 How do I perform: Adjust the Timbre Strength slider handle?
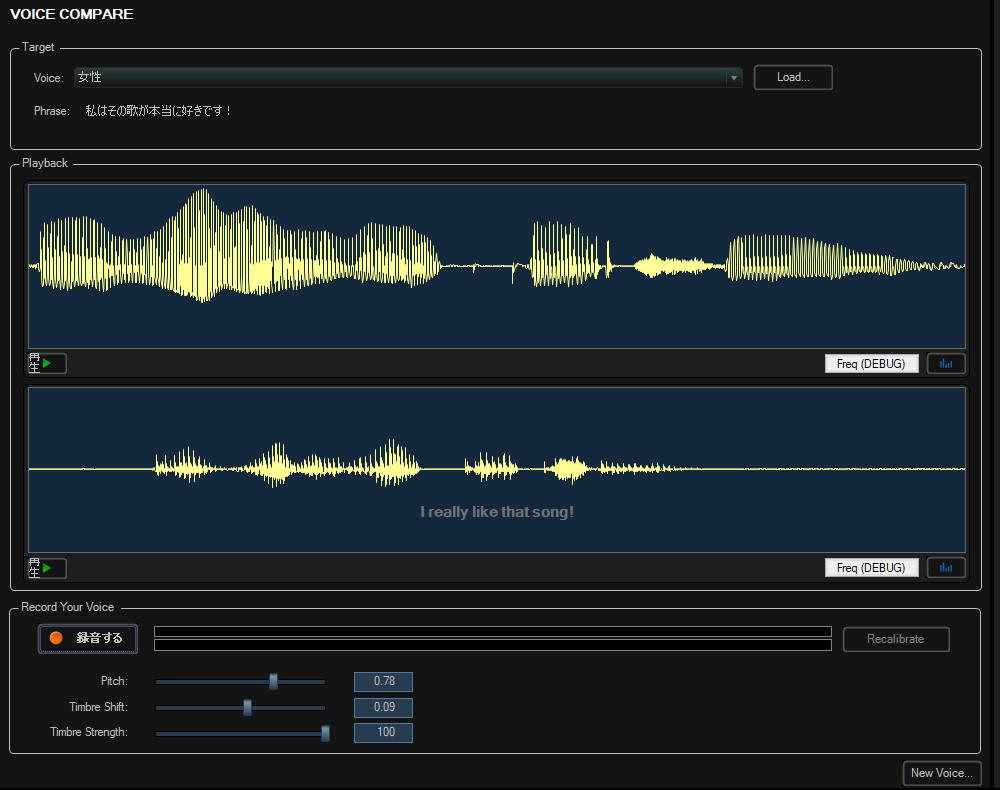[325, 733]
